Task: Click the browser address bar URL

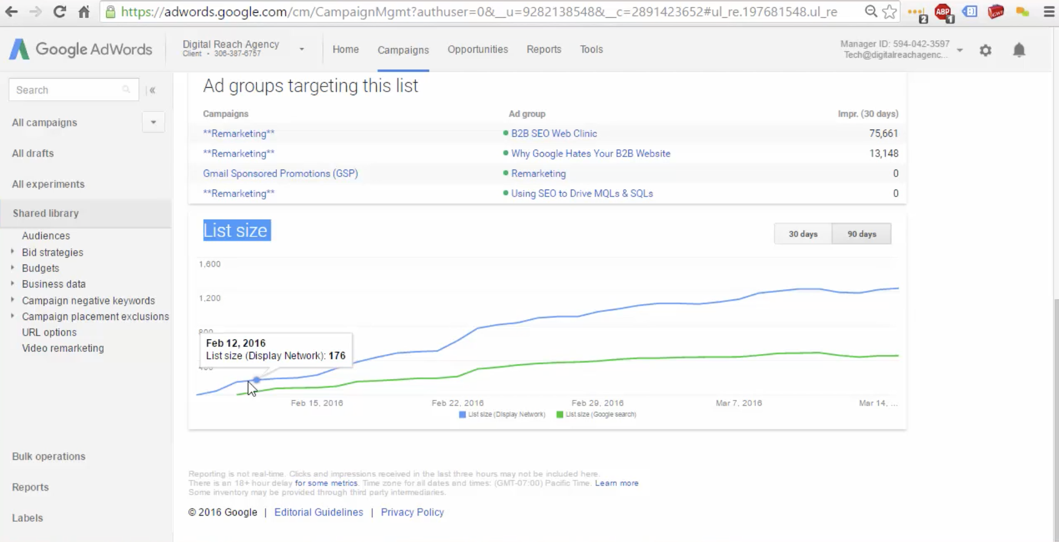Action: point(480,11)
